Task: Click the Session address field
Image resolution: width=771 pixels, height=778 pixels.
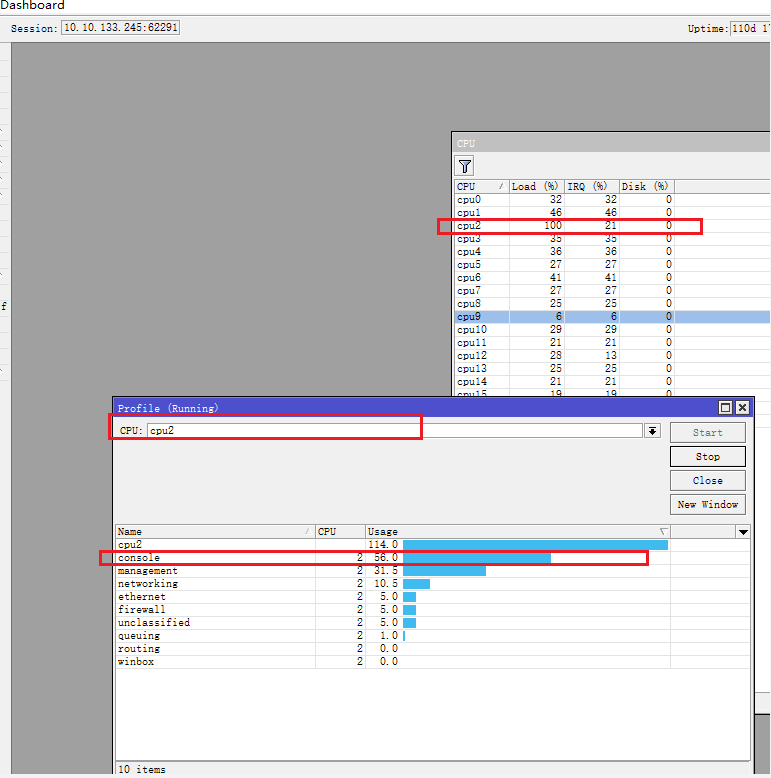Action: [x=120, y=28]
